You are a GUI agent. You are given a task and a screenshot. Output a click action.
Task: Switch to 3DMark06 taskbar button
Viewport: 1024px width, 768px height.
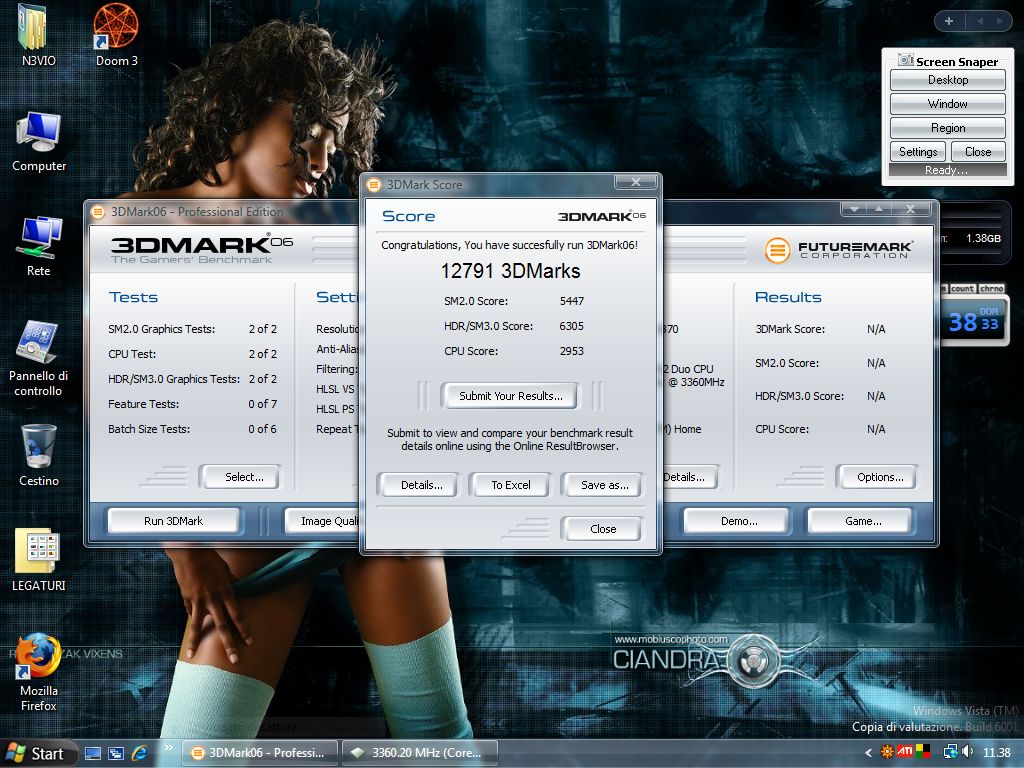260,753
